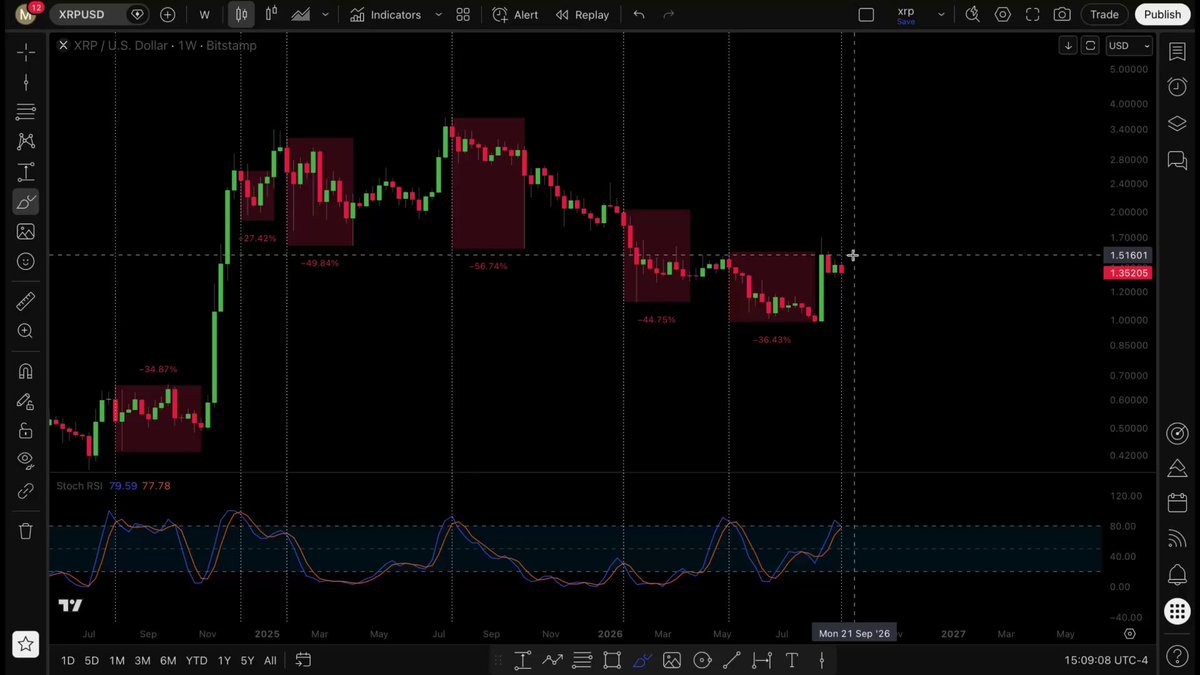Toggle the auto-fit button beside USD selector

point(1090,45)
